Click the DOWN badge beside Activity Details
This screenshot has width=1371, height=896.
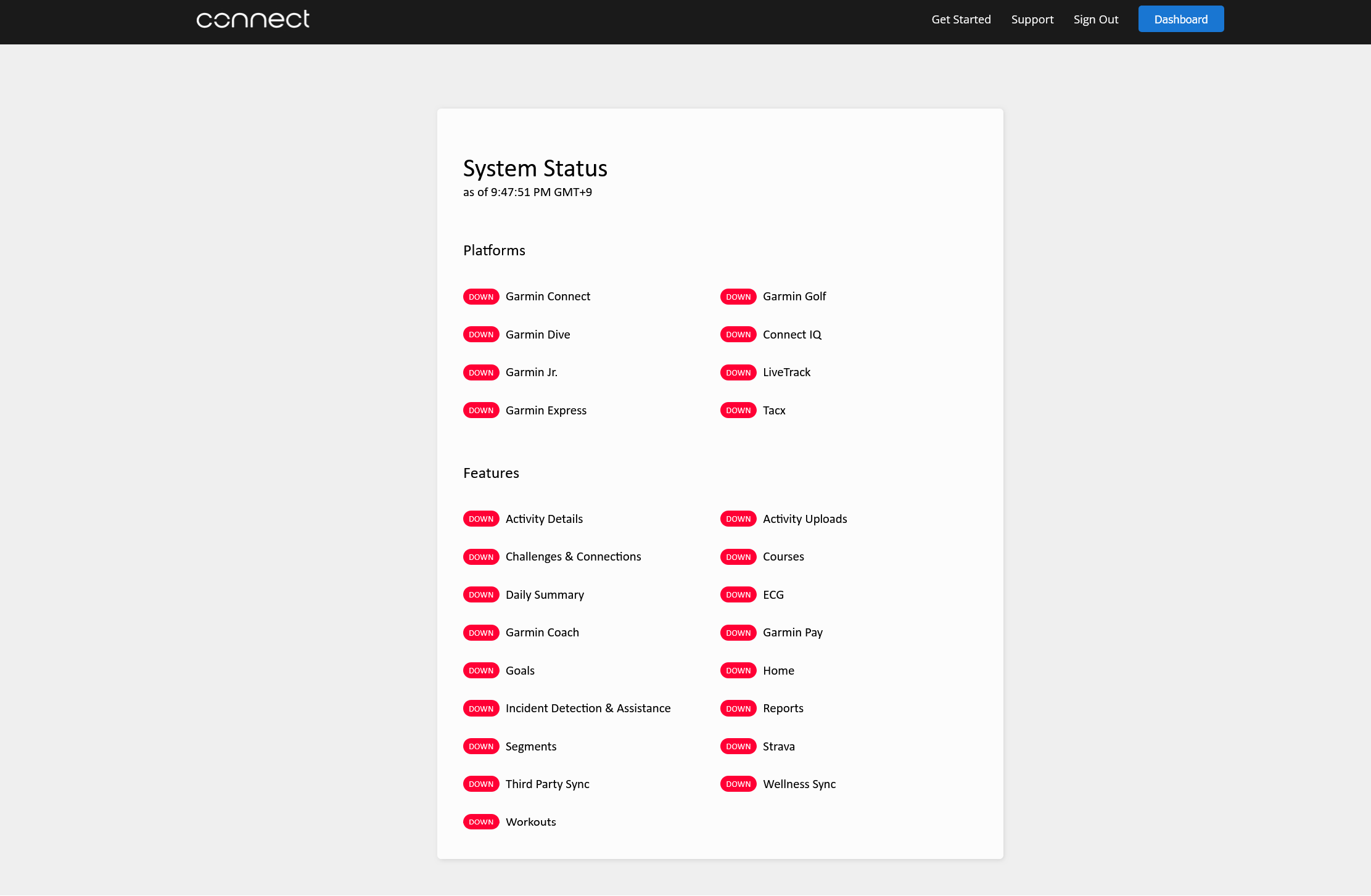(x=481, y=519)
